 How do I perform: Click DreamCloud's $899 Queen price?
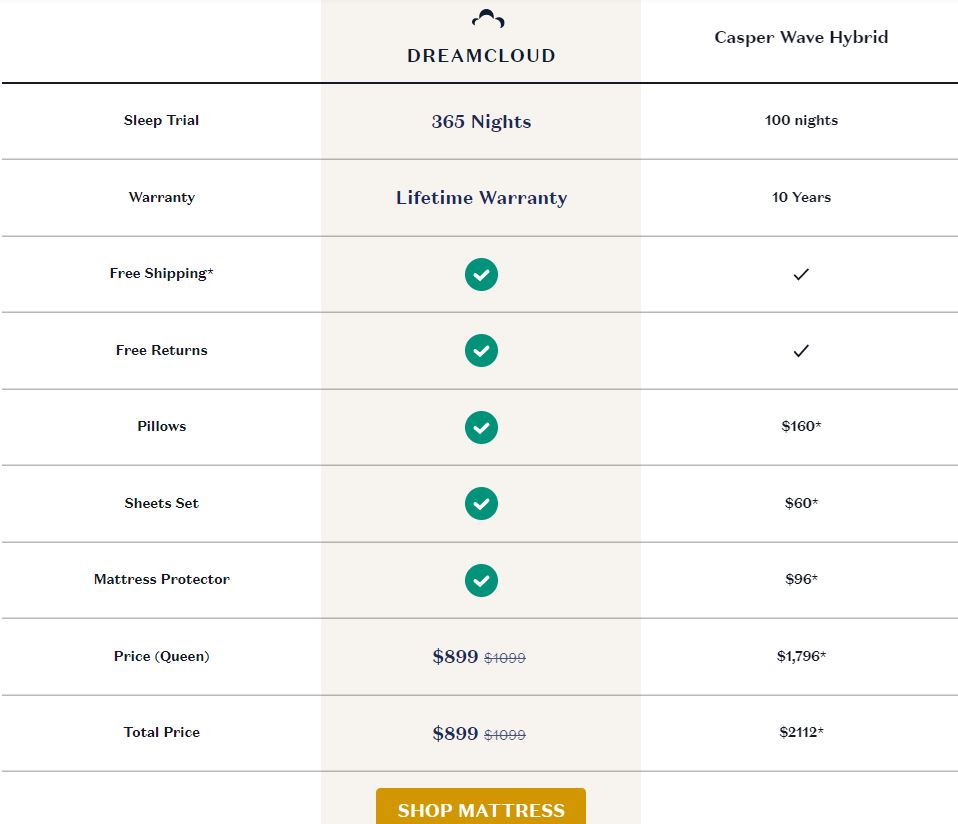pyautogui.click(x=455, y=656)
